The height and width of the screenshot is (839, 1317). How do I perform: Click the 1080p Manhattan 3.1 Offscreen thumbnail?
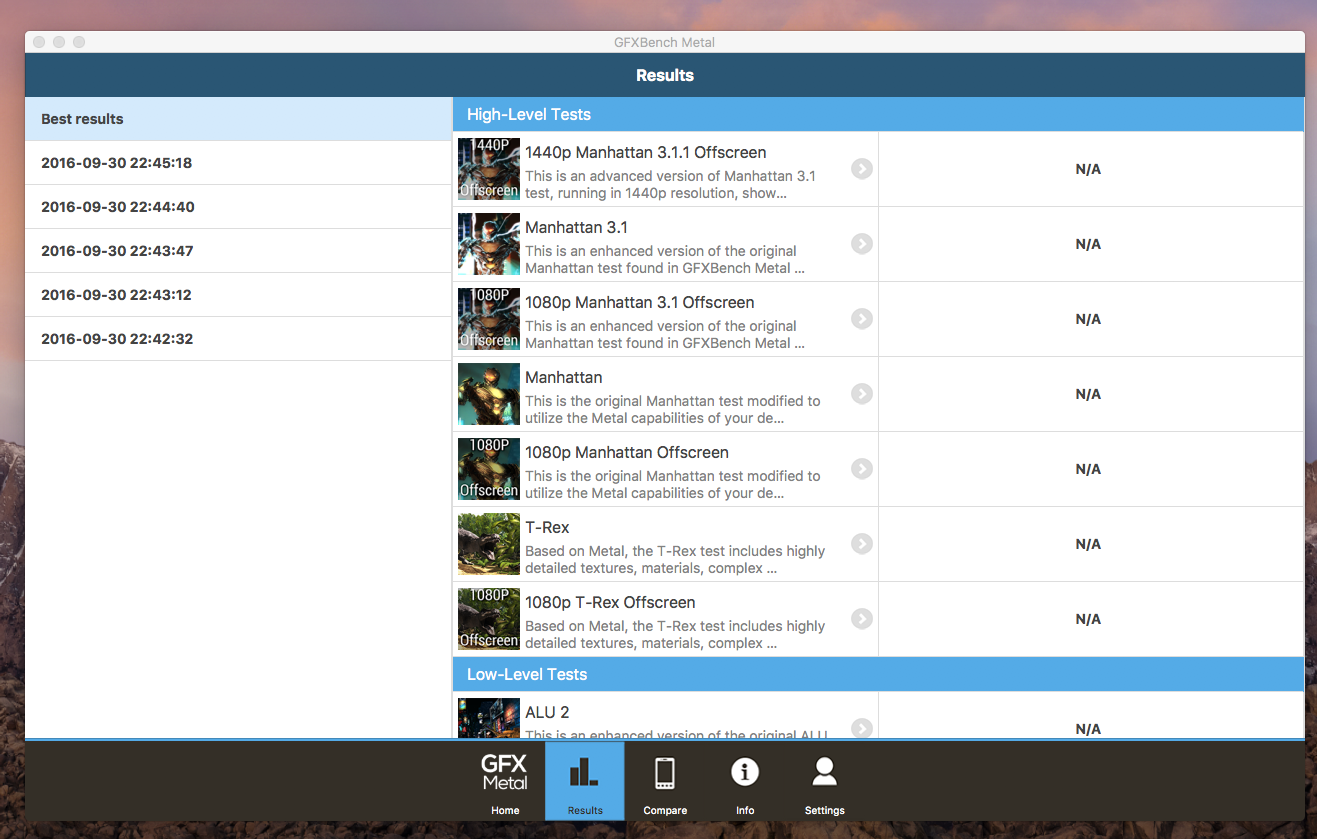489,319
